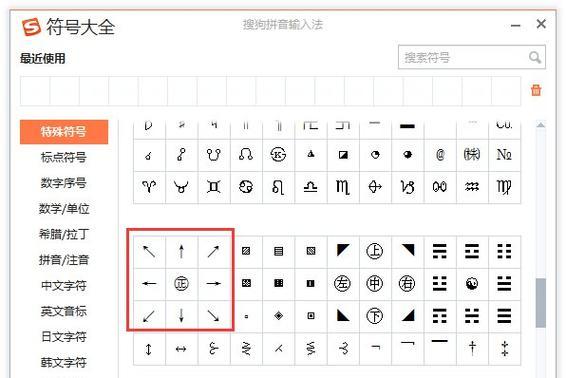Click the search magnifier icon

[x=535, y=57]
